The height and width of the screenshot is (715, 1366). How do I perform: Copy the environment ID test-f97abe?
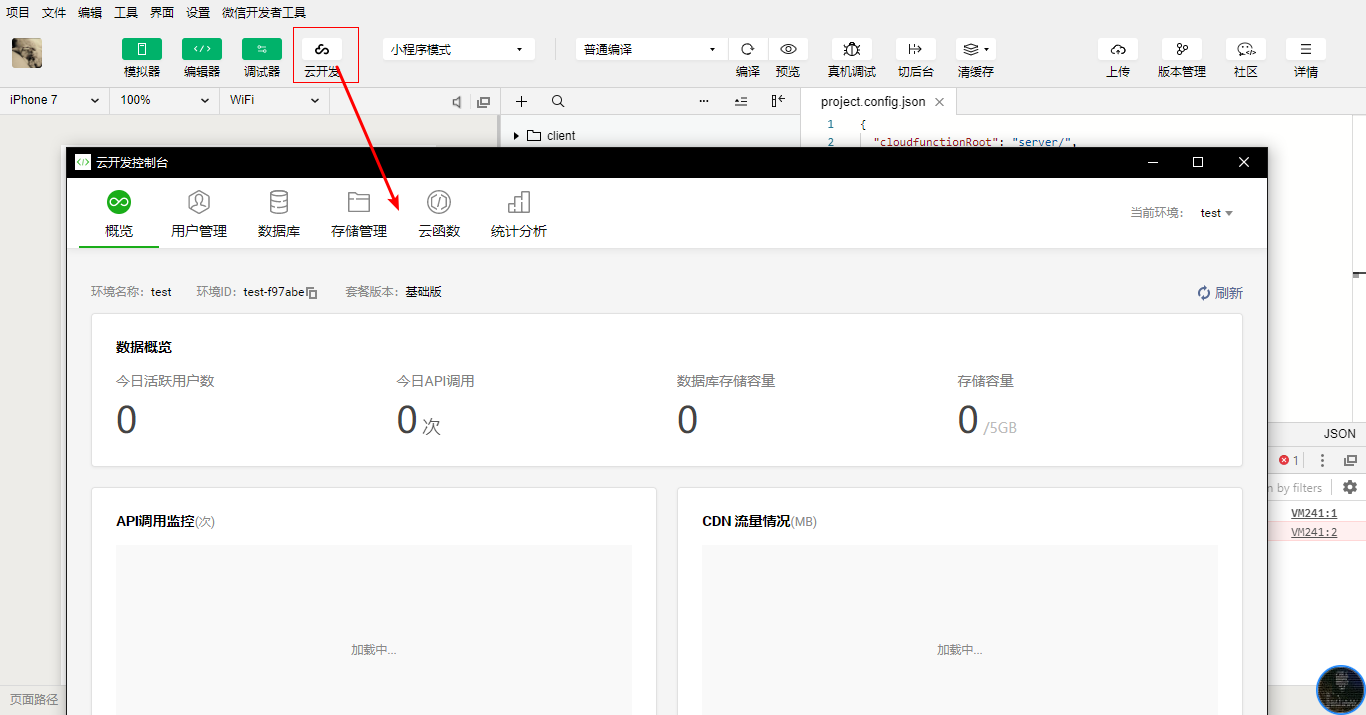pos(312,293)
